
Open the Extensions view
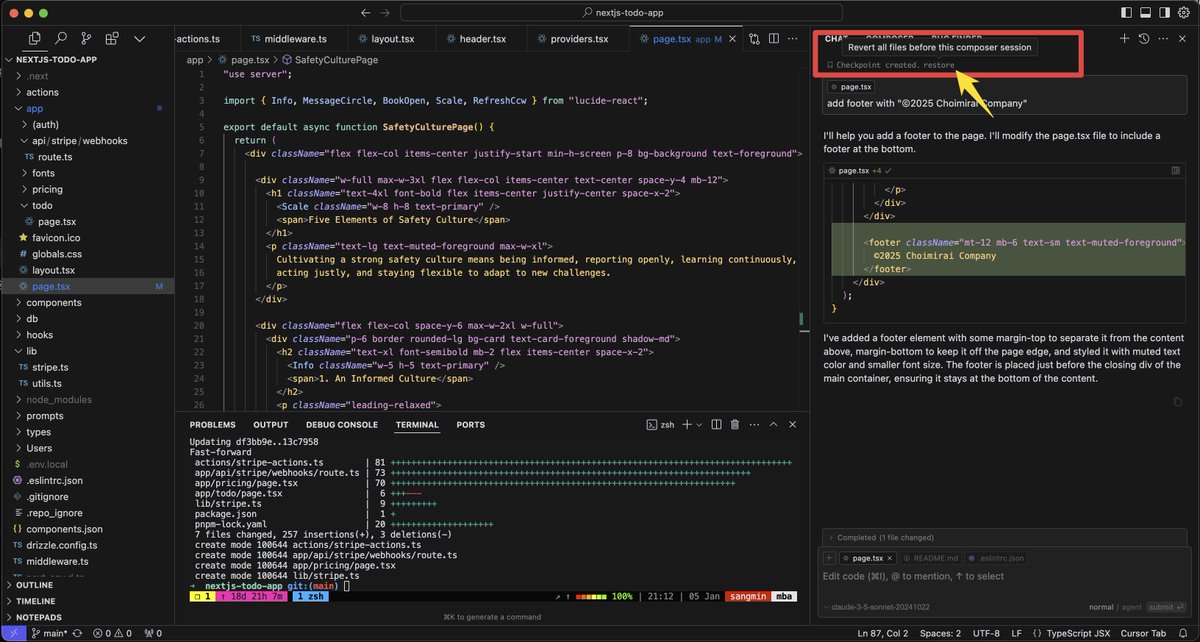pyautogui.click(x=113, y=38)
